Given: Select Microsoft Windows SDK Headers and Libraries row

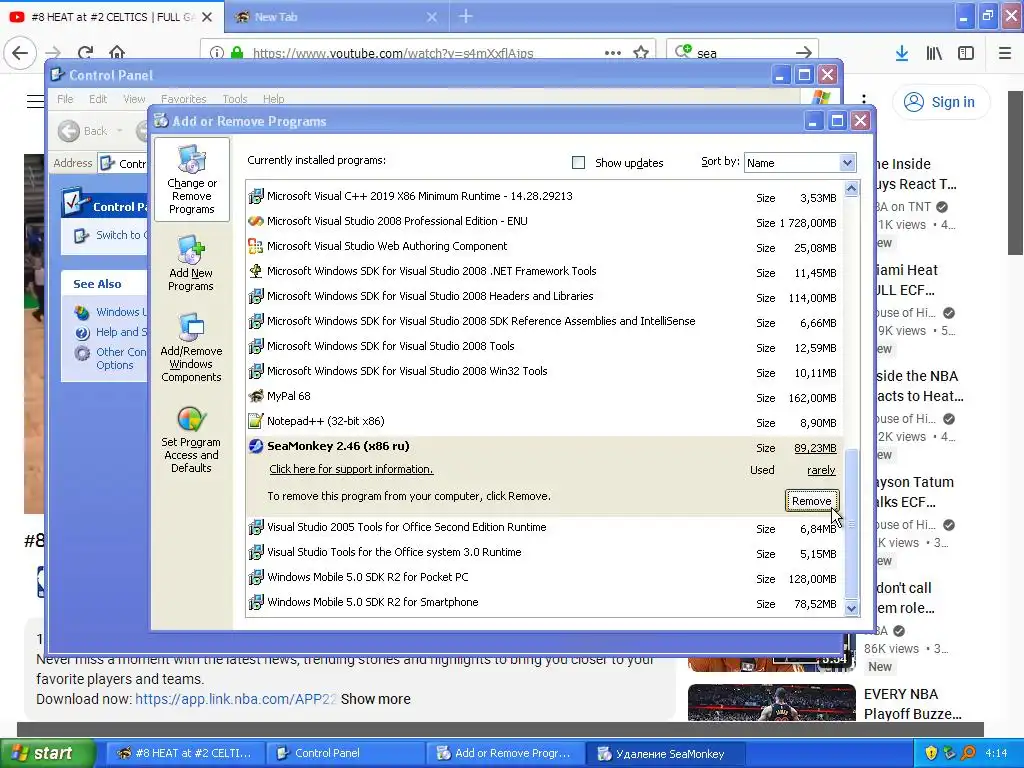Looking at the screenshot, I should 545,296.
